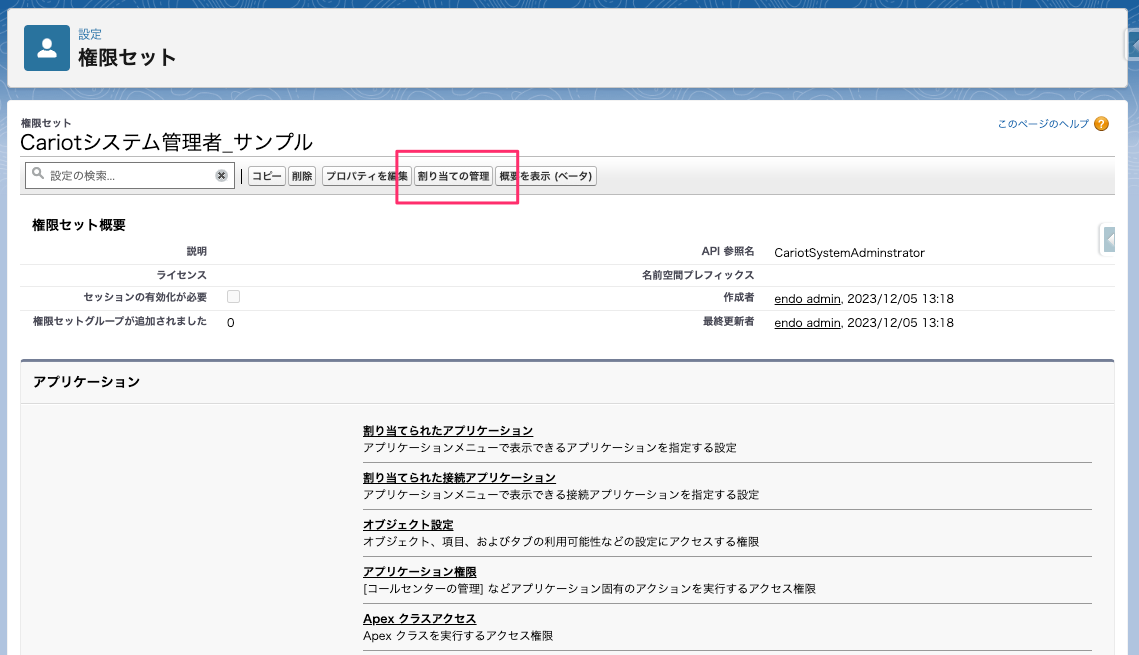Image resolution: width=1139 pixels, height=655 pixels.
Task: Click the コピー button
Action: tap(267, 176)
